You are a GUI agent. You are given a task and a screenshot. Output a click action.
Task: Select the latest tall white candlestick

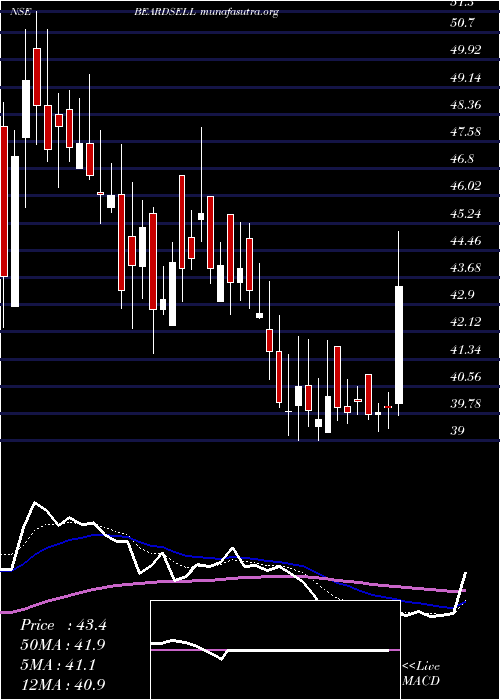point(399,345)
